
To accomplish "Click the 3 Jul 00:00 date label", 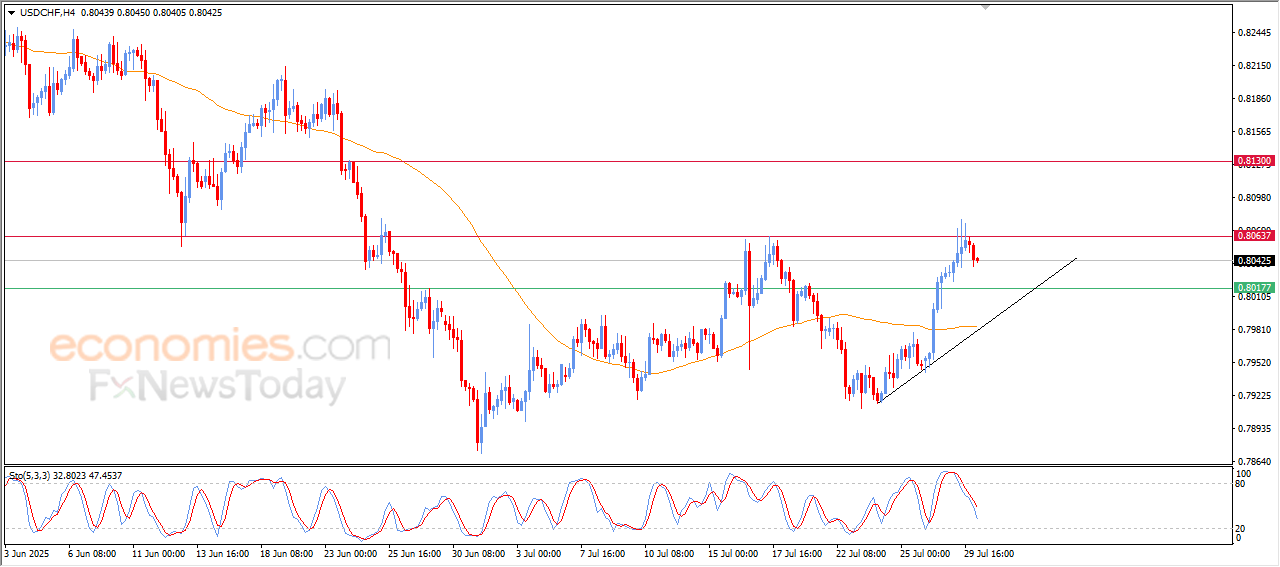I will (539, 552).
